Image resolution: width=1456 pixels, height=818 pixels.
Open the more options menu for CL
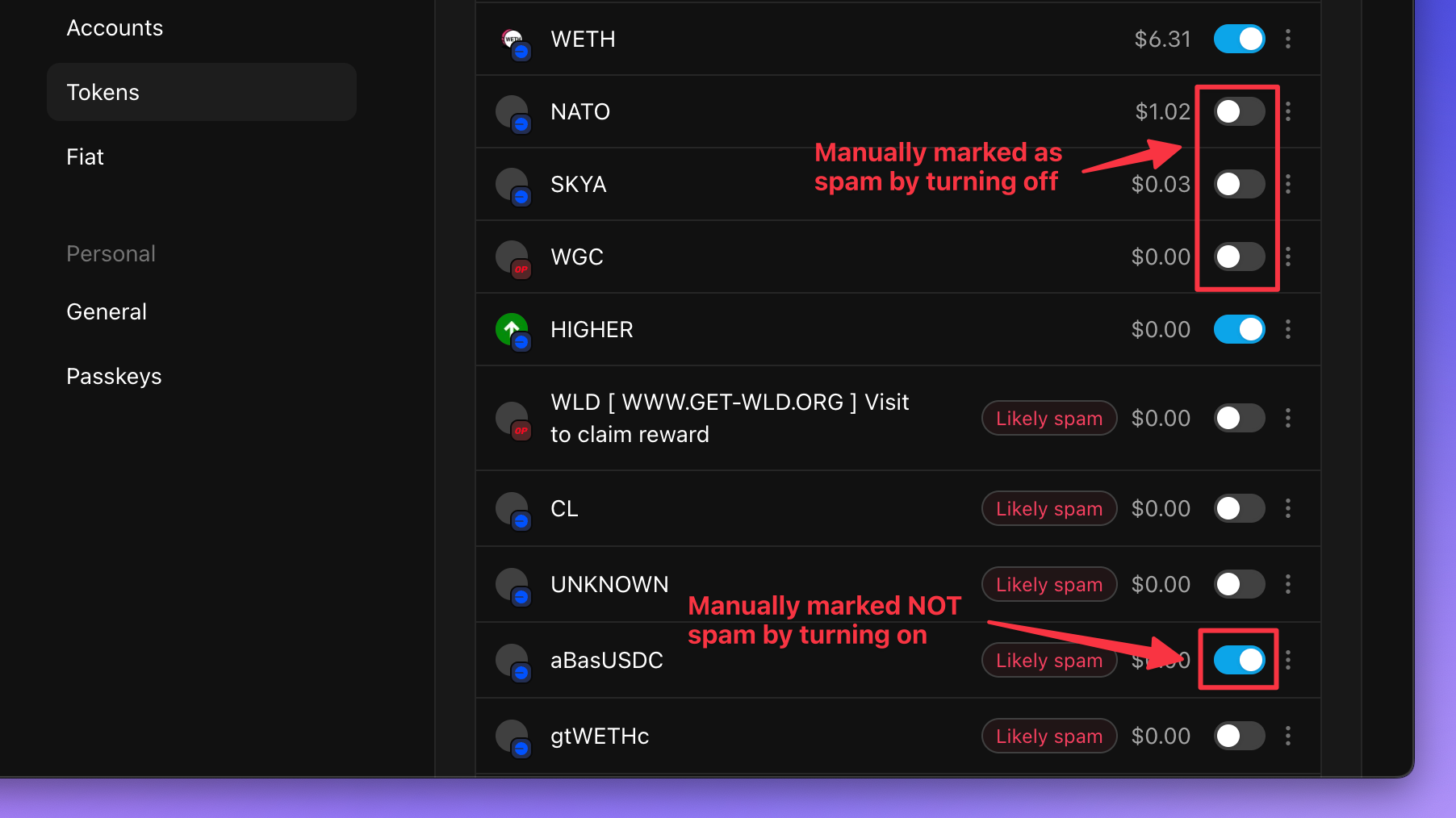(1288, 508)
